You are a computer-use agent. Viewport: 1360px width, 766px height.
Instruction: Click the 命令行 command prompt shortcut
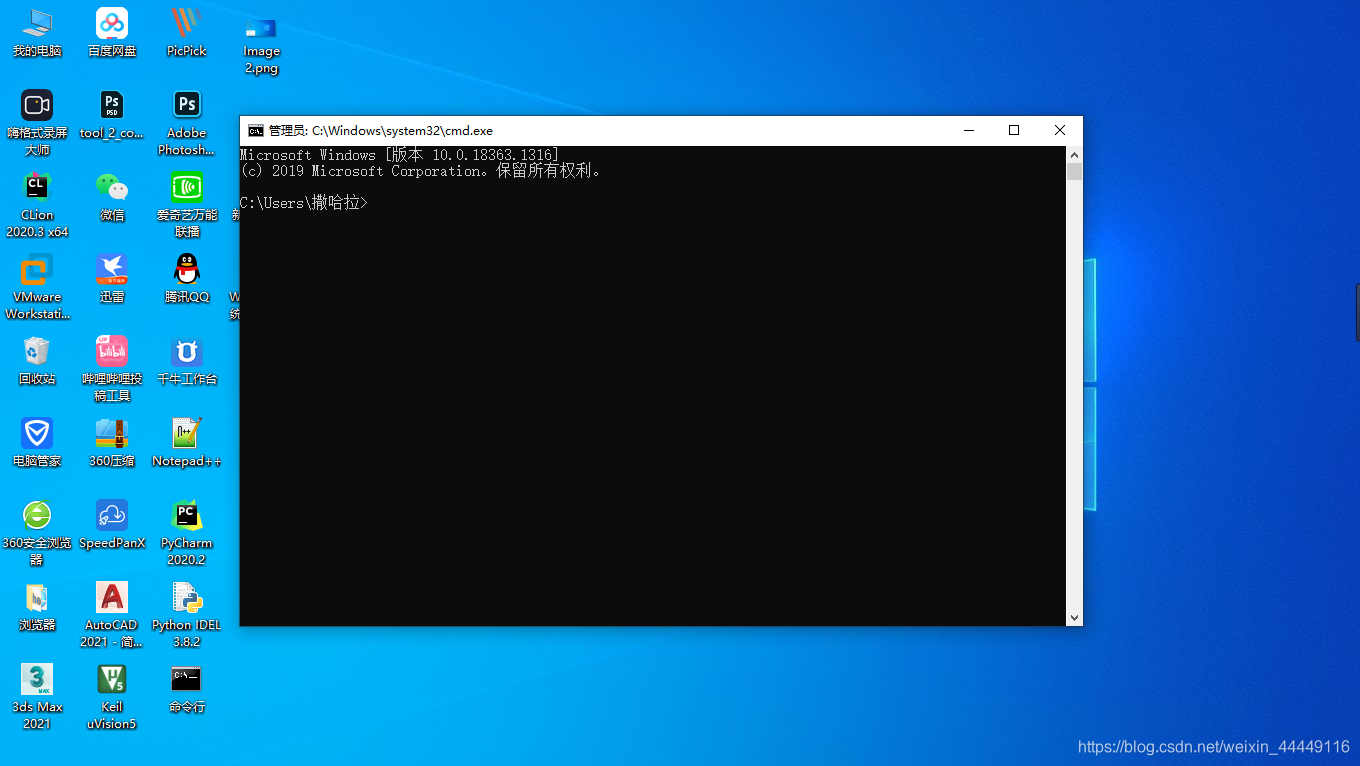187,689
